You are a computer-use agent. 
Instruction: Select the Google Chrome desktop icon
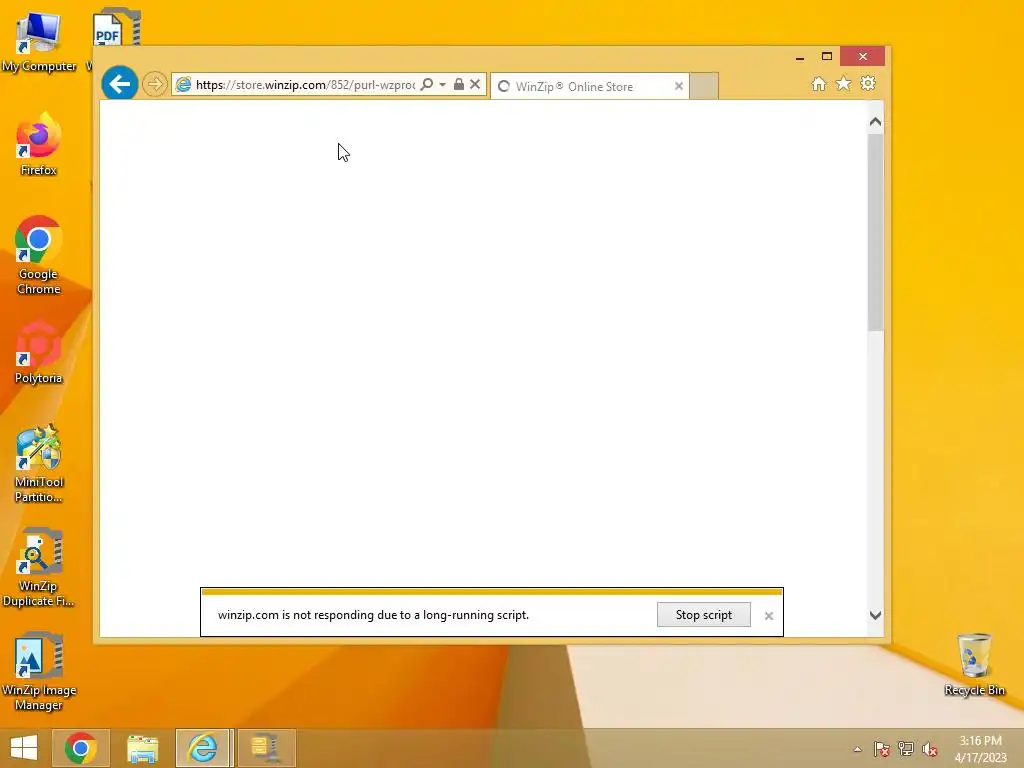point(39,255)
